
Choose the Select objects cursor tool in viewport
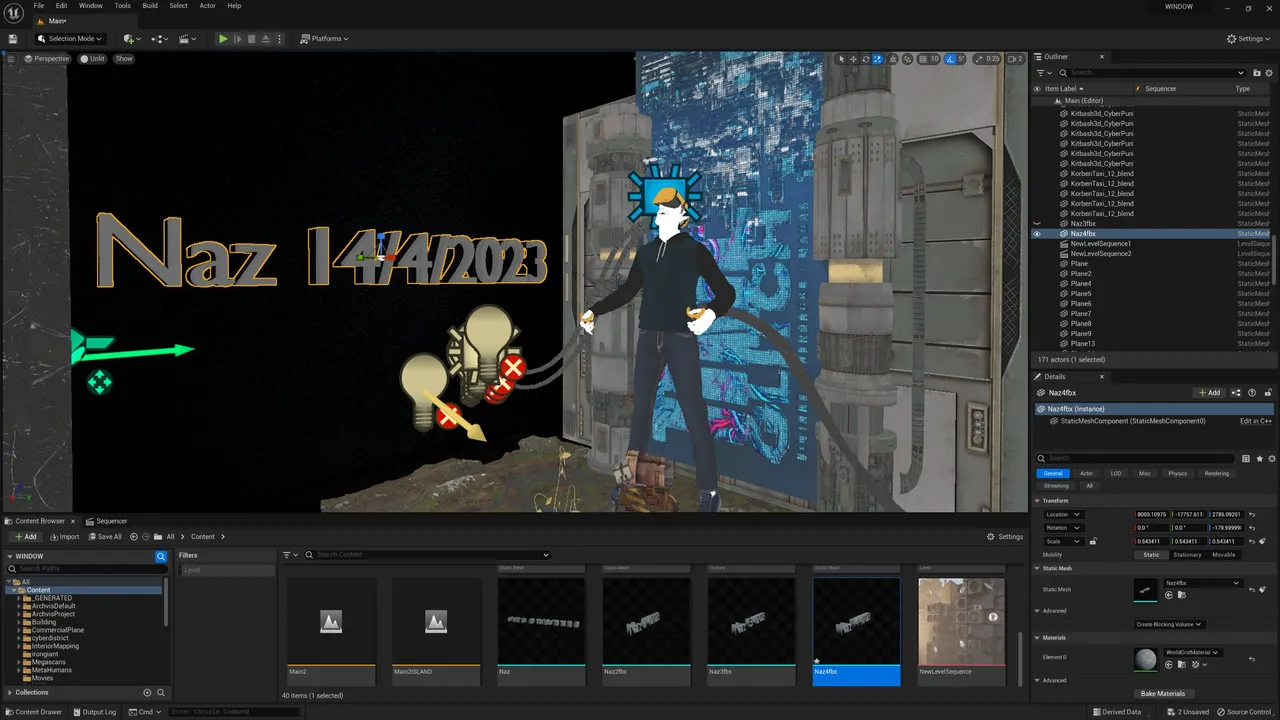[842, 59]
